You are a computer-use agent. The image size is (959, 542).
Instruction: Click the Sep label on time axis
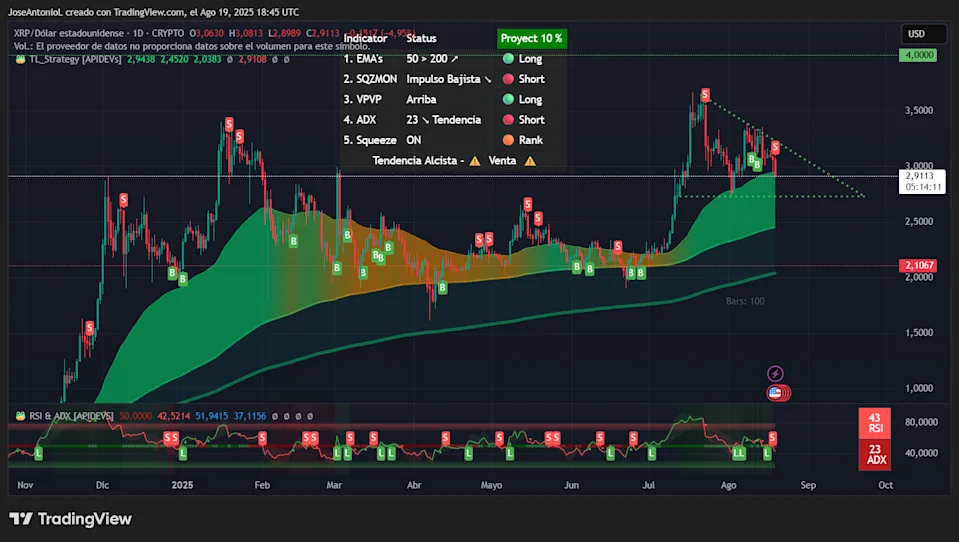coord(808,484)
